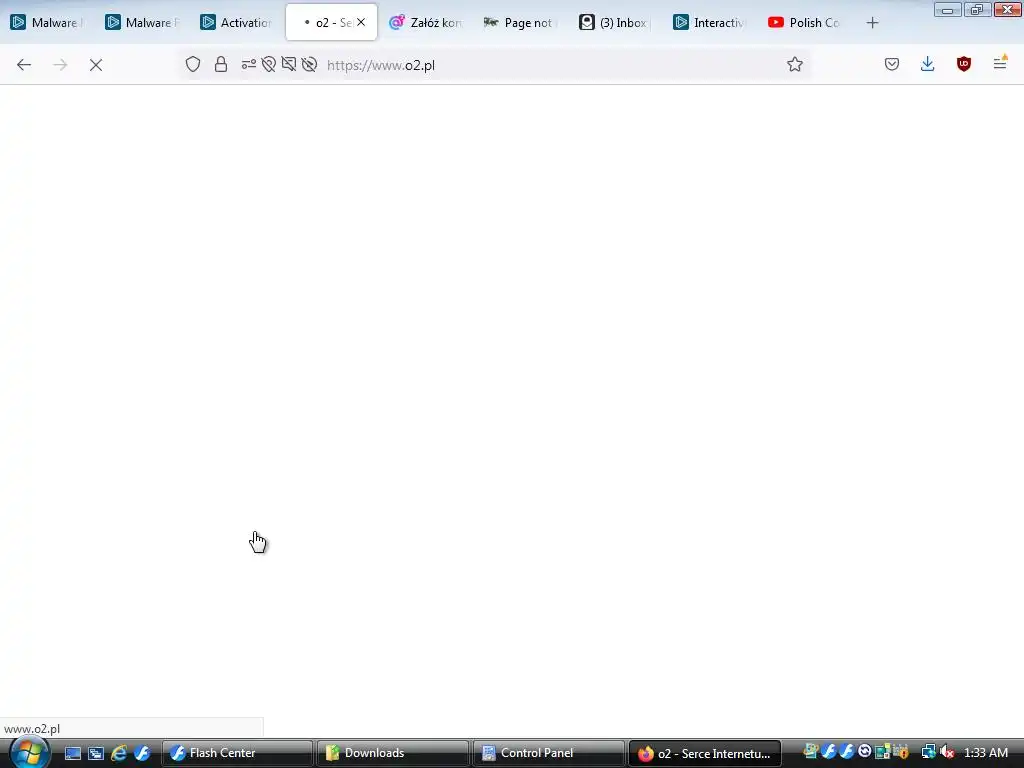Image resolution: width=1024 pixels, height=768 pixels.
Task: Switch to Control Panel taskbar window
Action: point(548,753)
